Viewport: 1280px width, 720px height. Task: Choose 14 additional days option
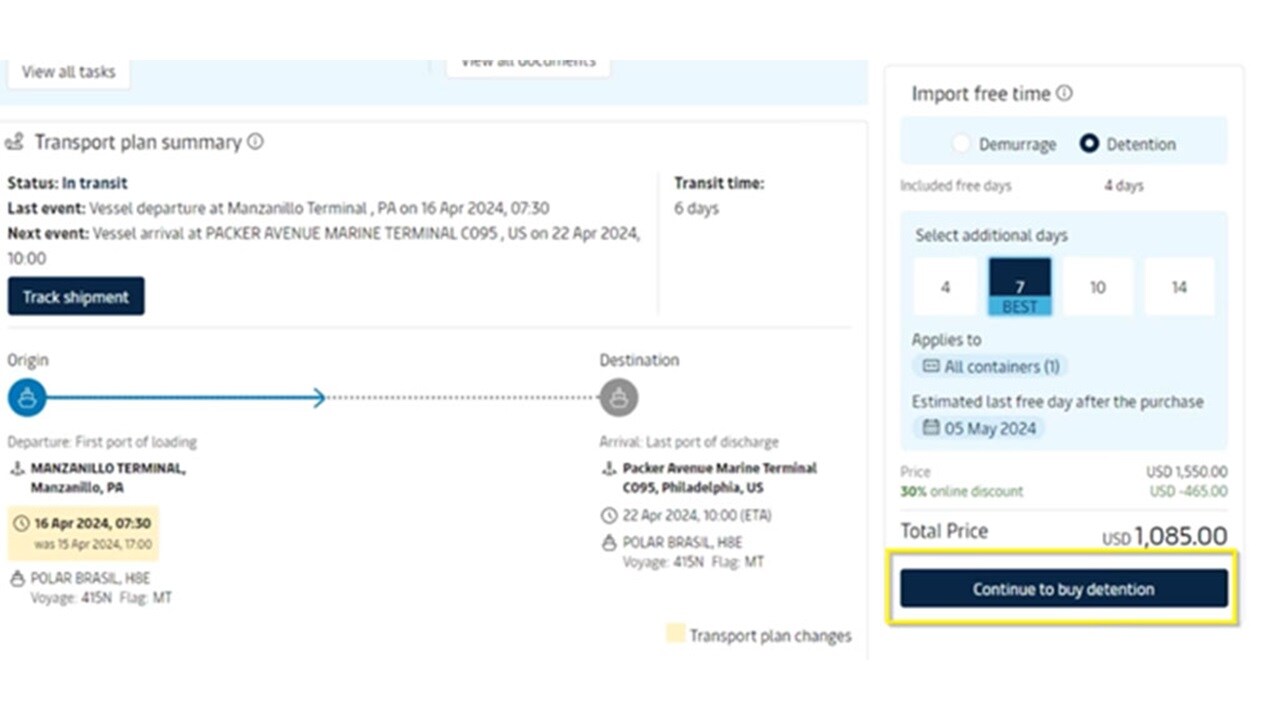(x=1179, y=287)
